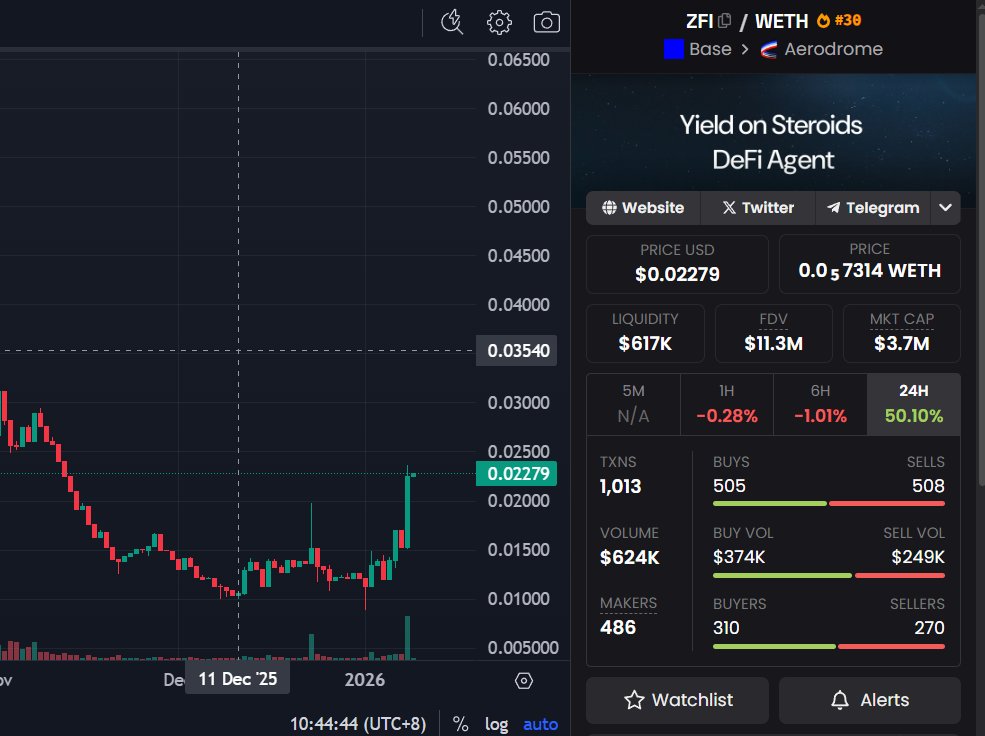Click the Watchlist star icon

point(634,700)
